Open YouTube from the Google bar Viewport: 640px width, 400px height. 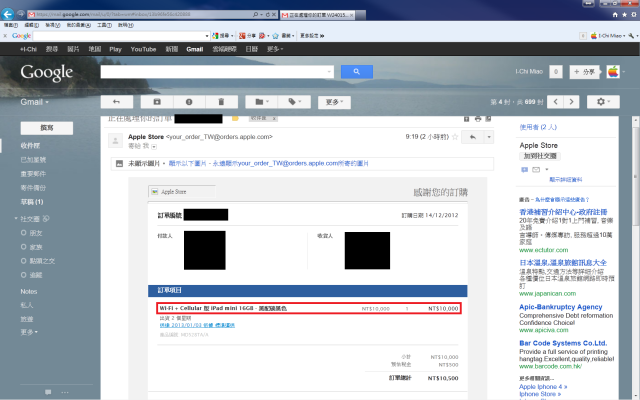point(143,49)
